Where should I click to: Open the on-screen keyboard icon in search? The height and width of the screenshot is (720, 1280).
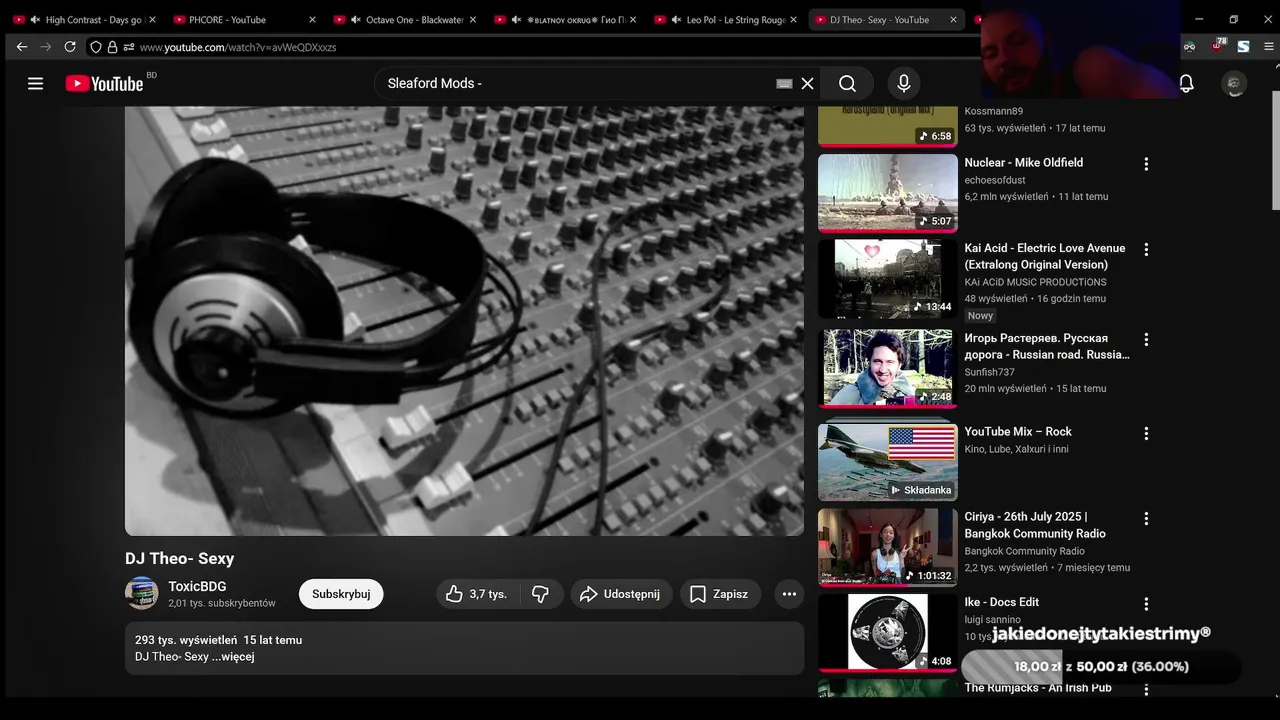pyautogui.click(x=784, y=84)
